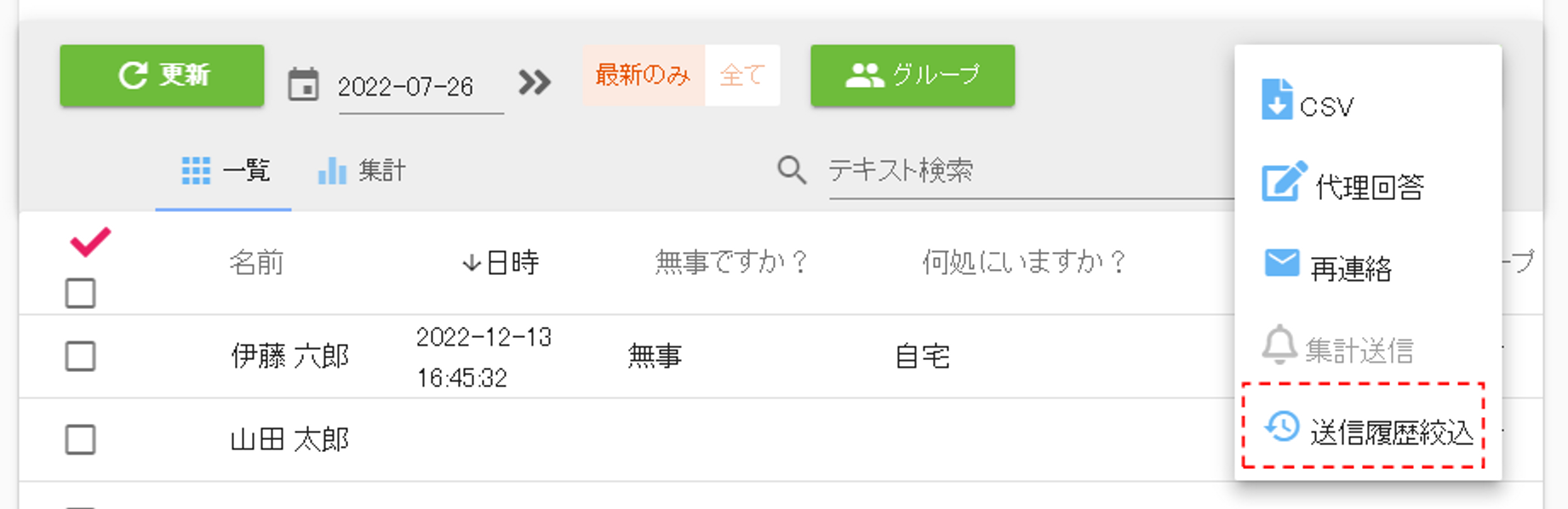Click the calendar icon beside the date
1568x509 pixels.
303,84
